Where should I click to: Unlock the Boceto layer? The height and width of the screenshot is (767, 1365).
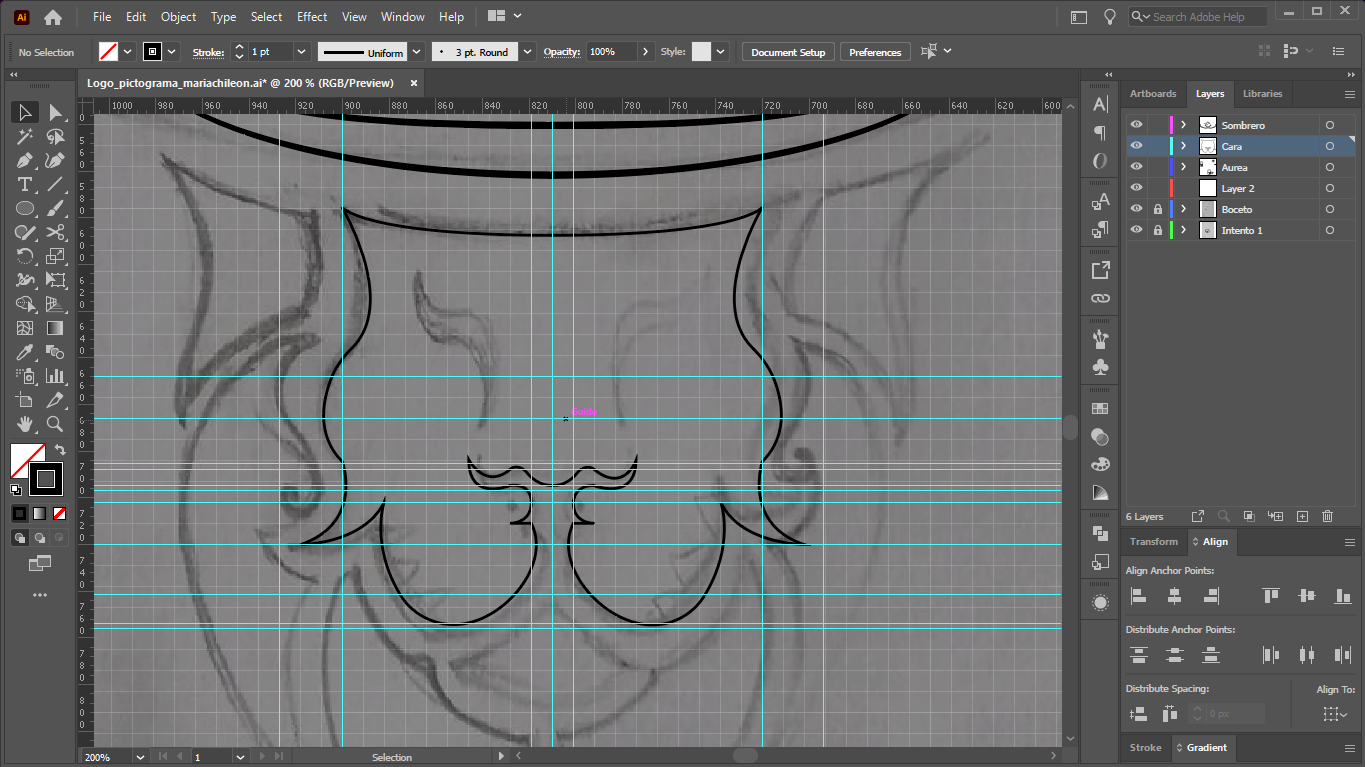1158,209
